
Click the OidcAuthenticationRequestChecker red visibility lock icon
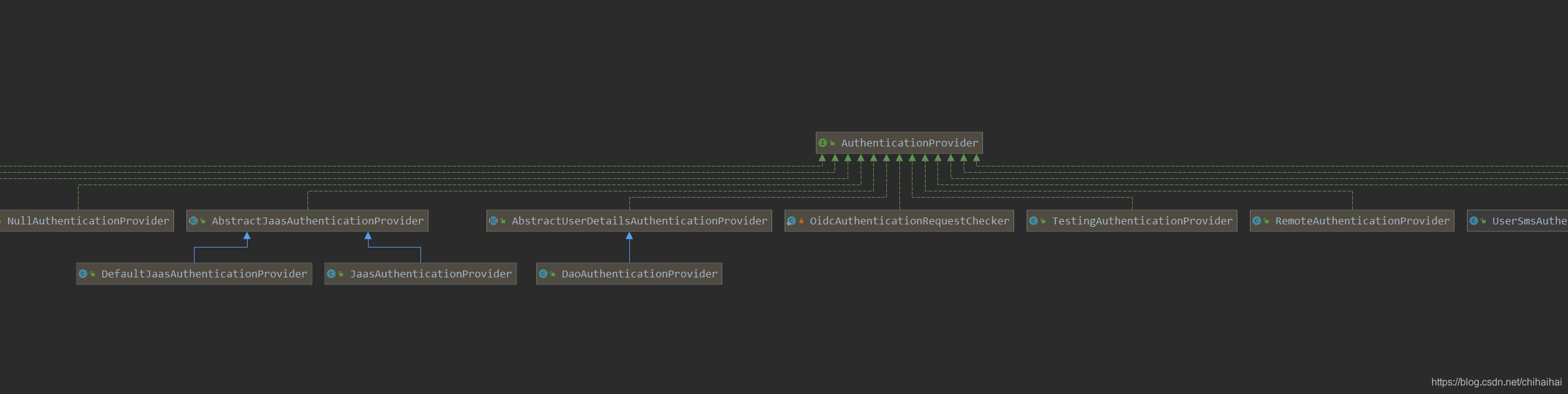801,221
